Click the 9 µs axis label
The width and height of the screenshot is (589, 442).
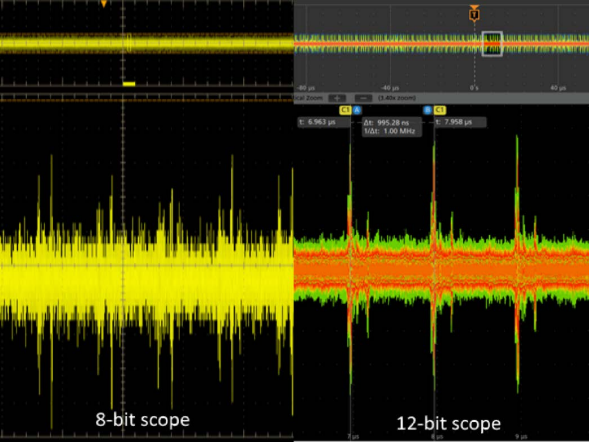521,437
